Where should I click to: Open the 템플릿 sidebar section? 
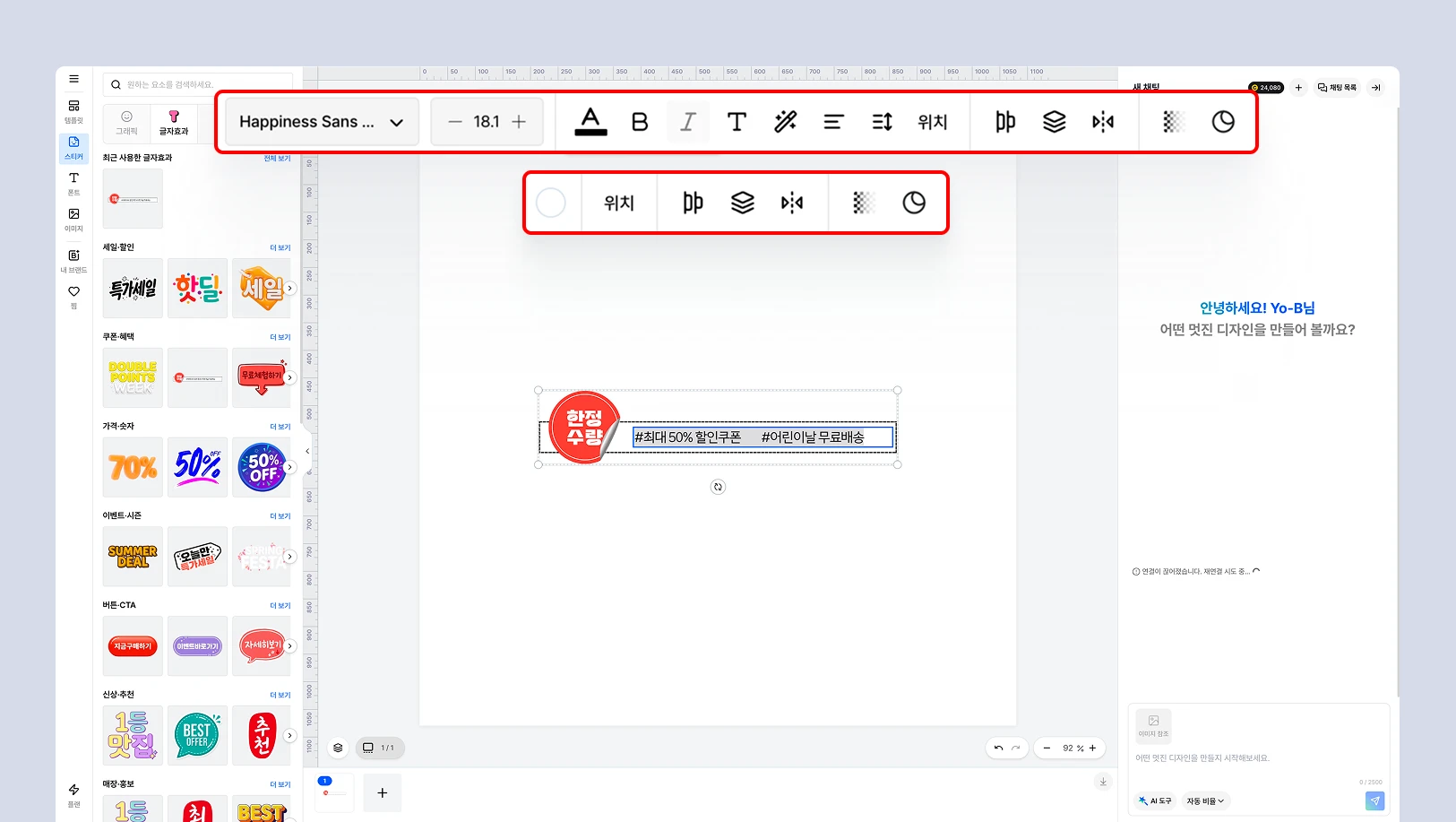point(73,112)
